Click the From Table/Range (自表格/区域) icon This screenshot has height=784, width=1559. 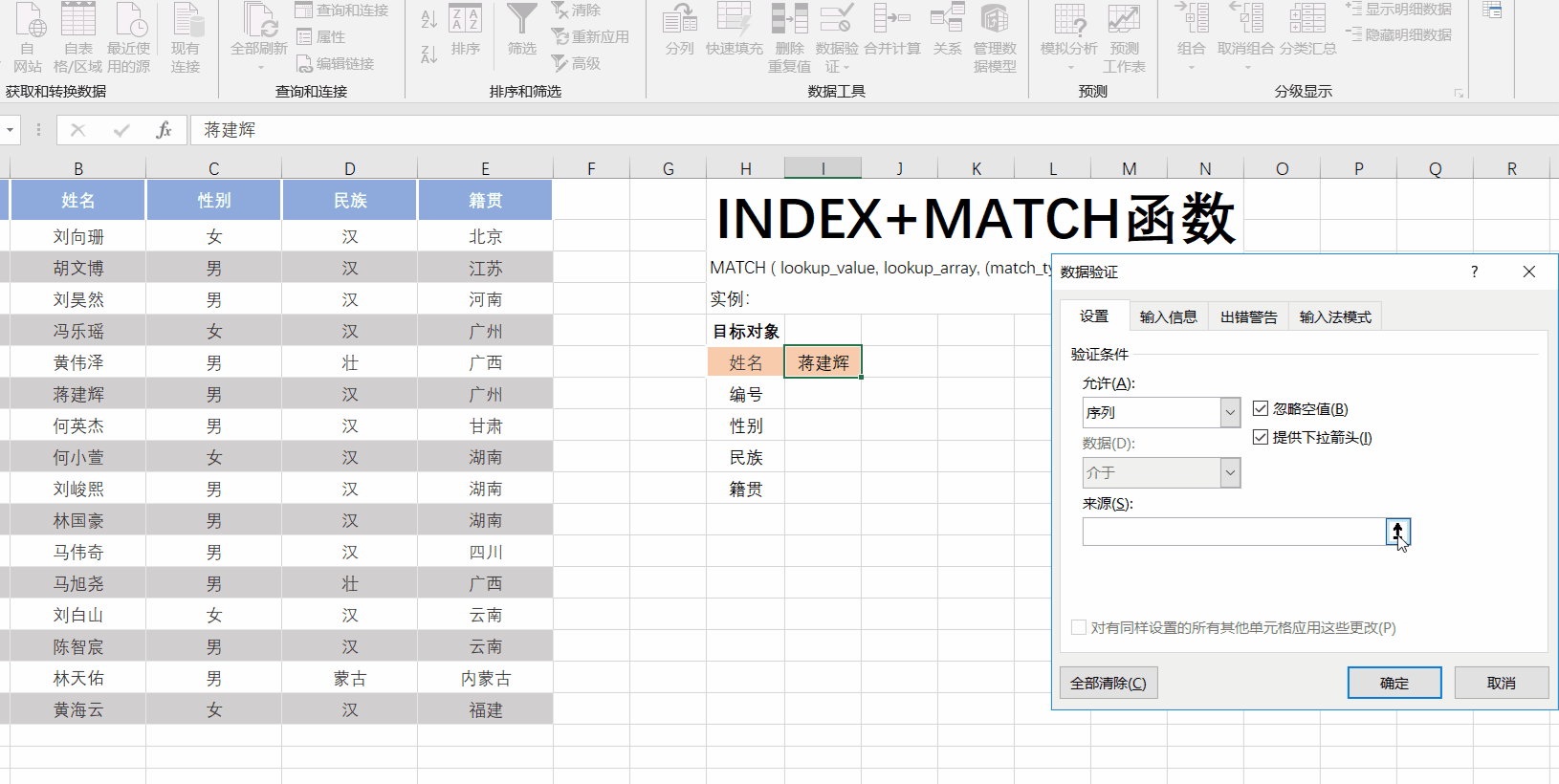pos(77,38)
